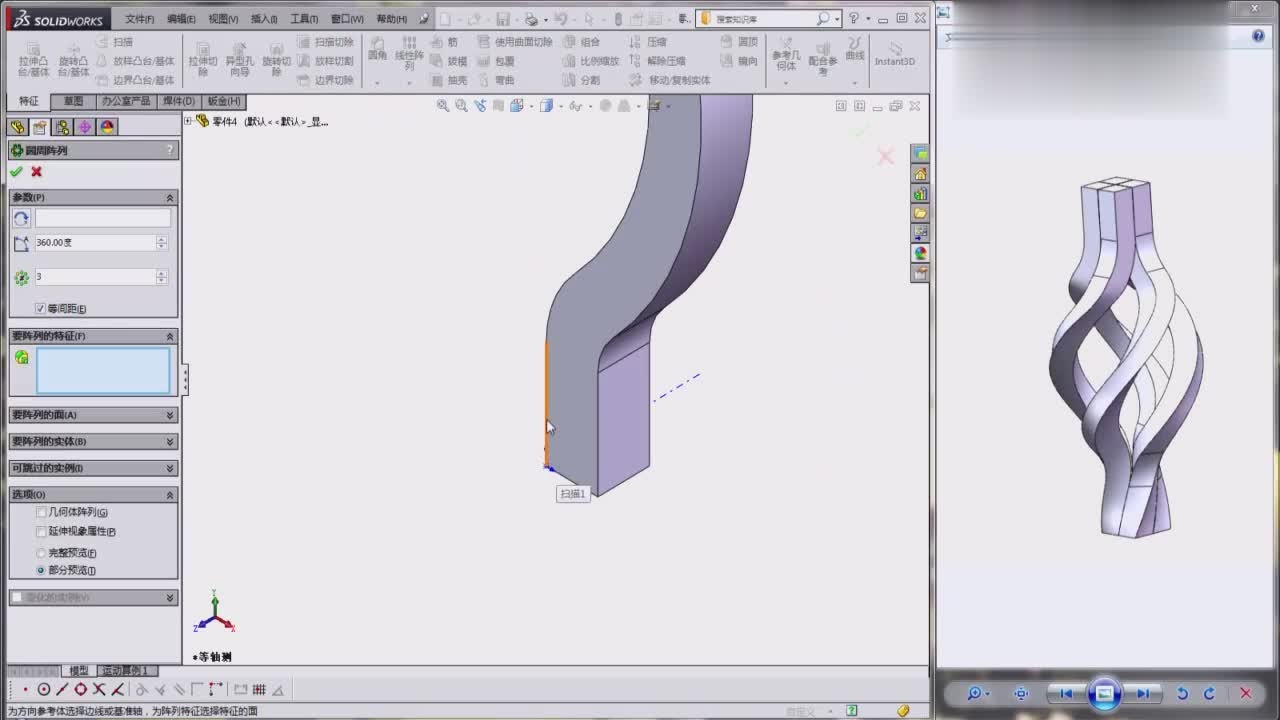Confirm the circular pattern with green checkmark
The width and height of the screenshot is (1280, 720).
[16, 172]
